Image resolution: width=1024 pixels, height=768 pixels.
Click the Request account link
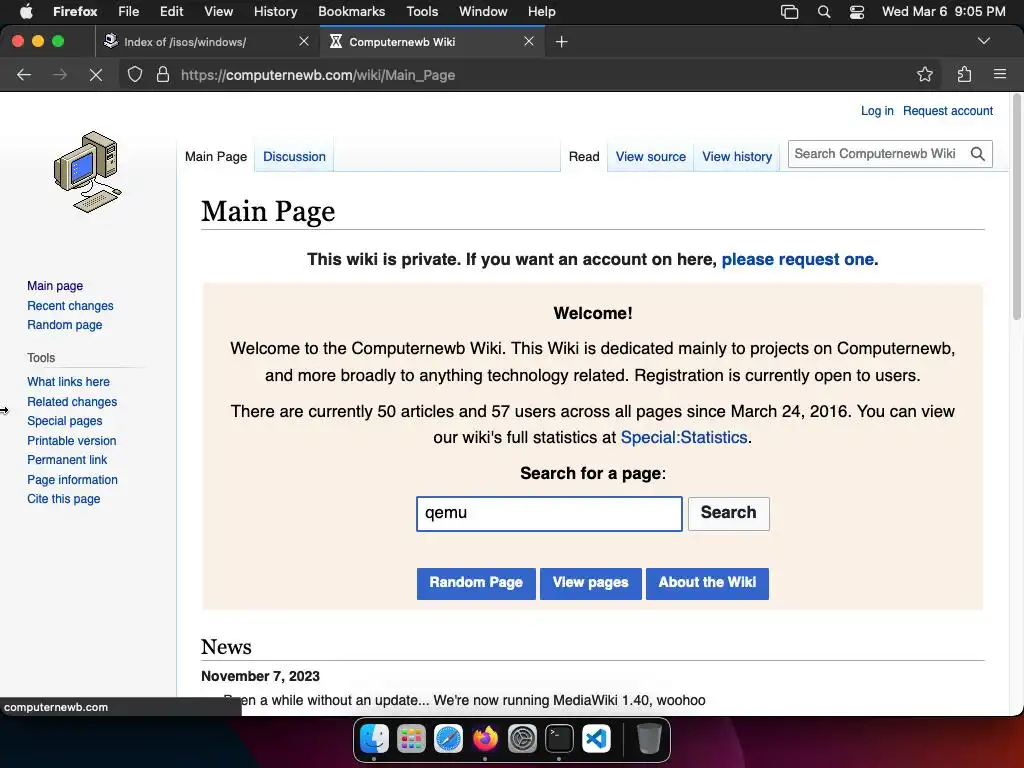tap(948, 110)
